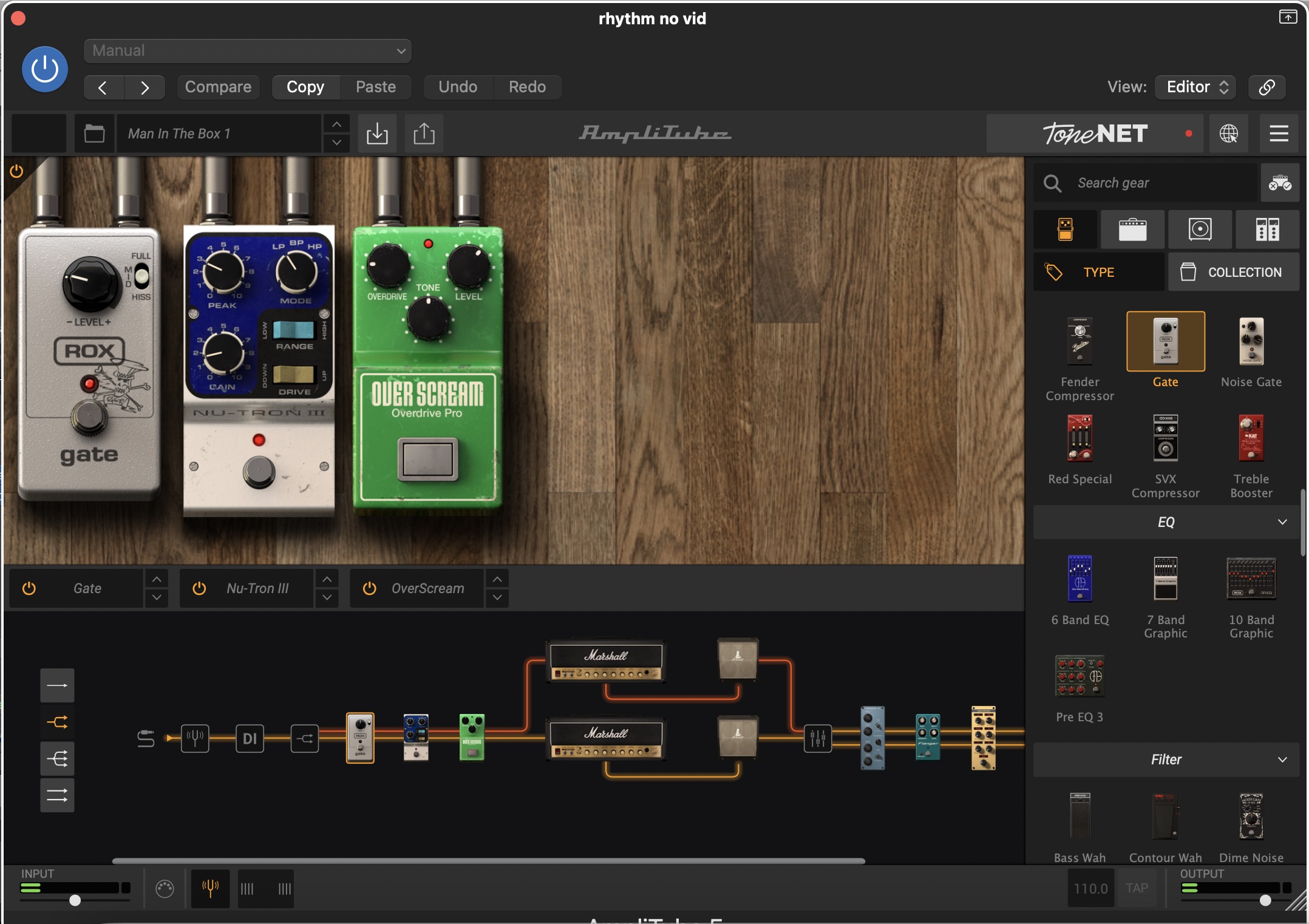Select the amp gear category icon
The width and height of the screenshot is (1309, 924).
point(1132,229)
